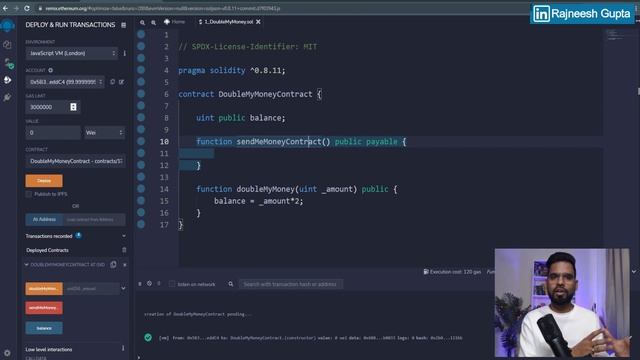Click the Load contract from Address field
This screenshot has width=640, height=360.
(94, 220)
